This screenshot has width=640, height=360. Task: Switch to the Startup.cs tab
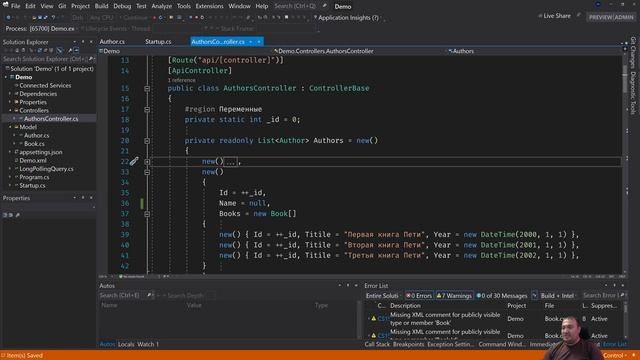click(158, 42)
